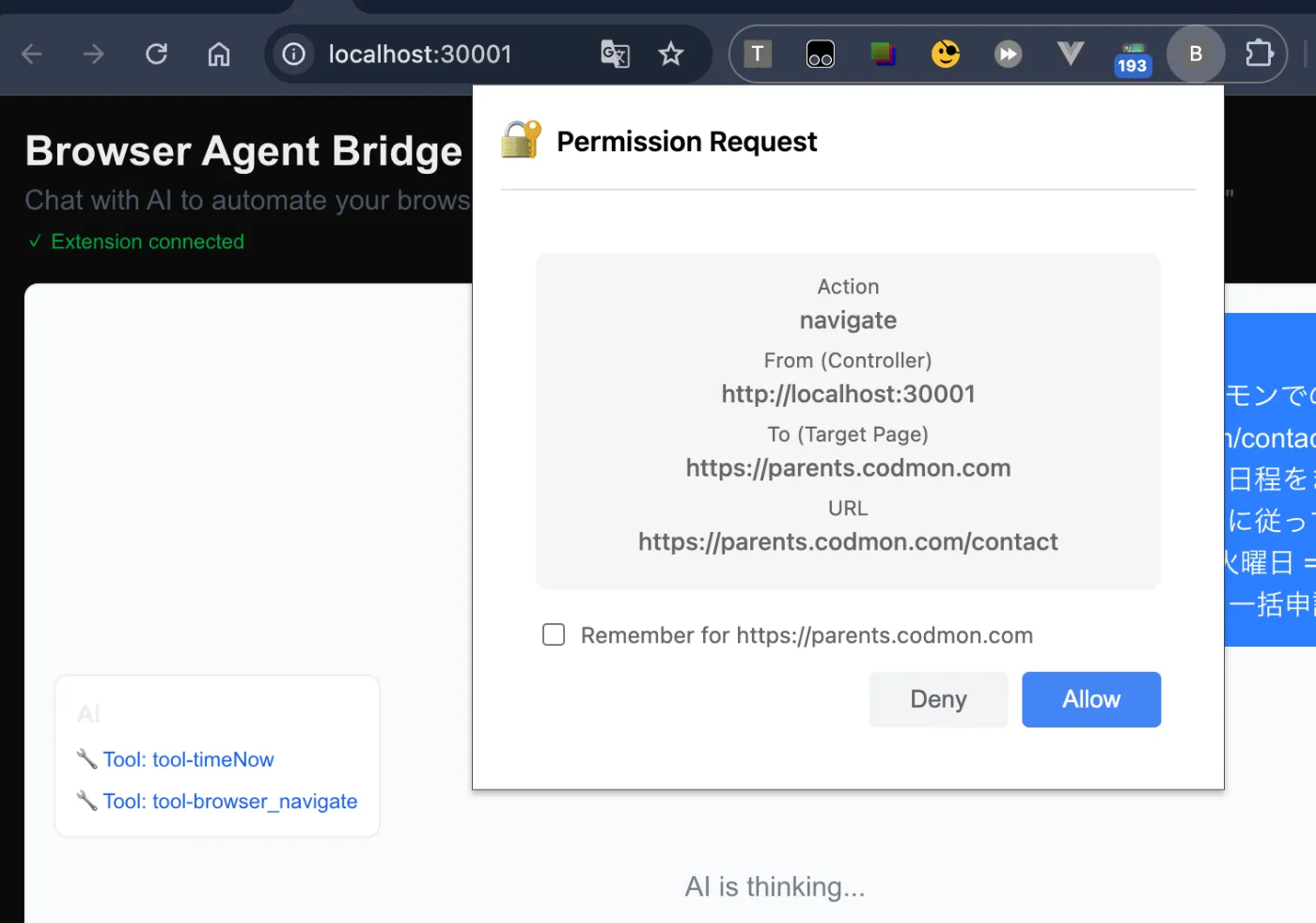Open the fast-forward extension icon

pyautogui.click(x=1008, y=55)
